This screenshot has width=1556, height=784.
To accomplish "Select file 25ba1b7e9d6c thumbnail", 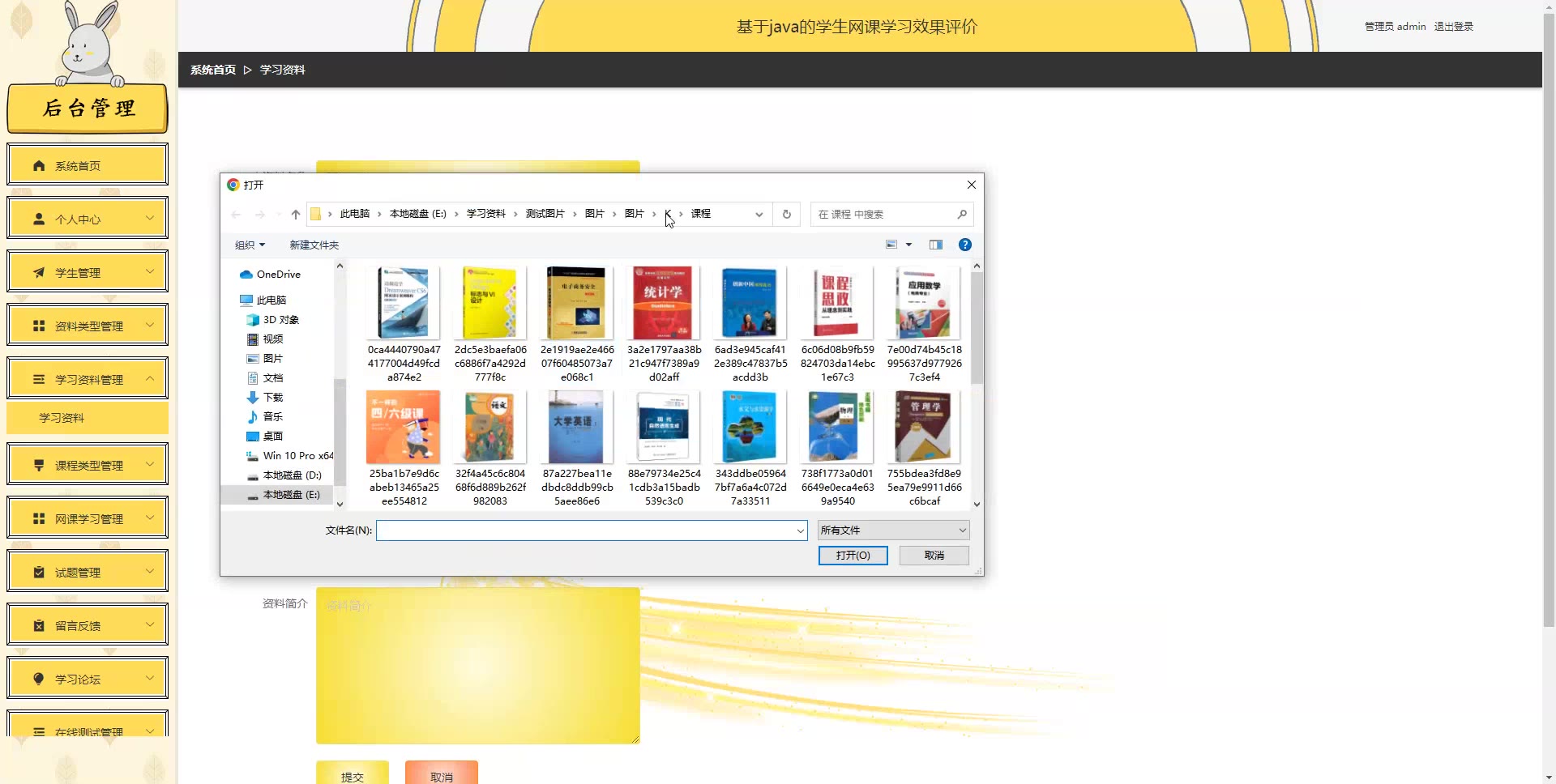I will tap(404, 426).
